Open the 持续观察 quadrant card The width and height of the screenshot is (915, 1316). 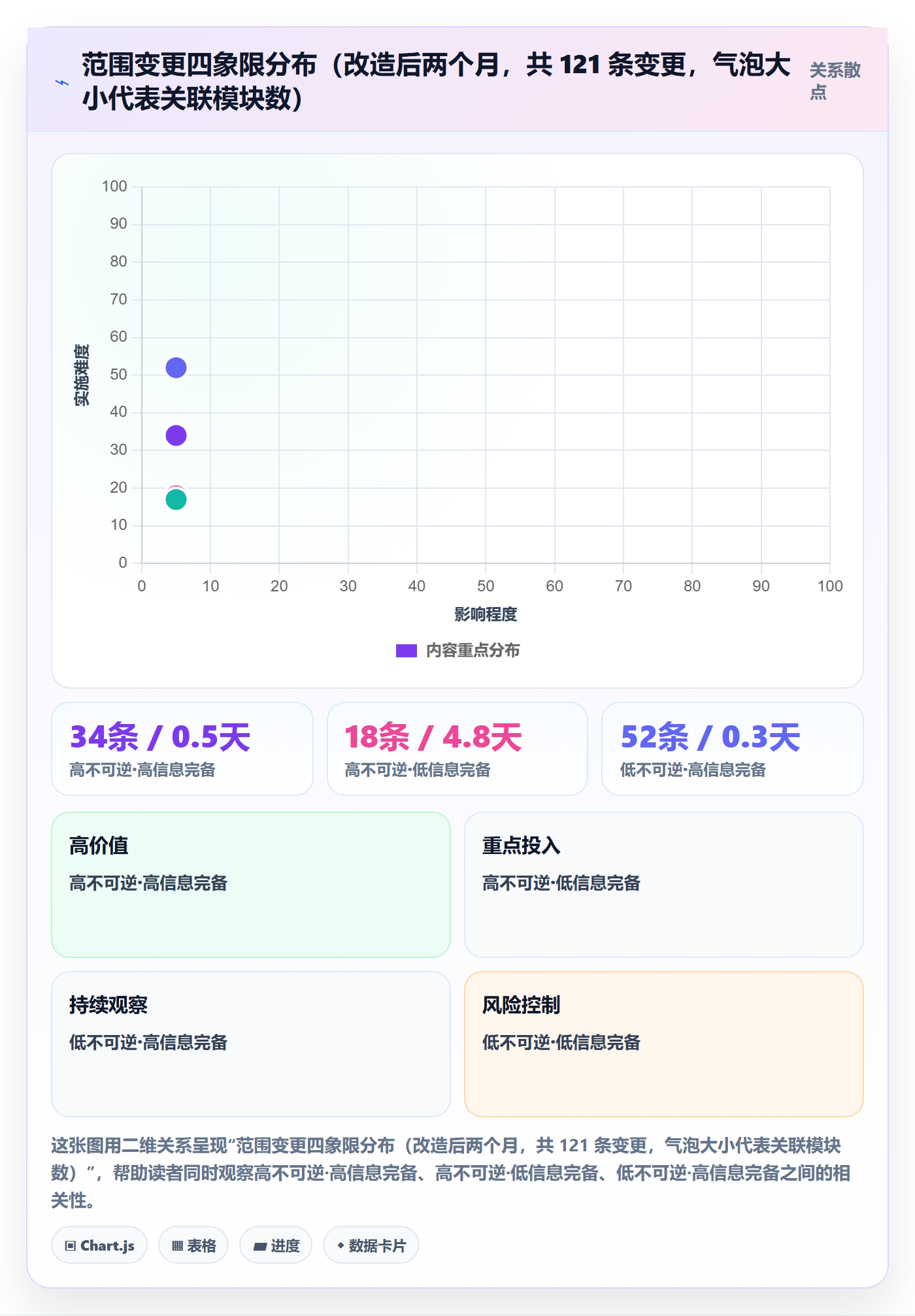(x=251, y=1044)
